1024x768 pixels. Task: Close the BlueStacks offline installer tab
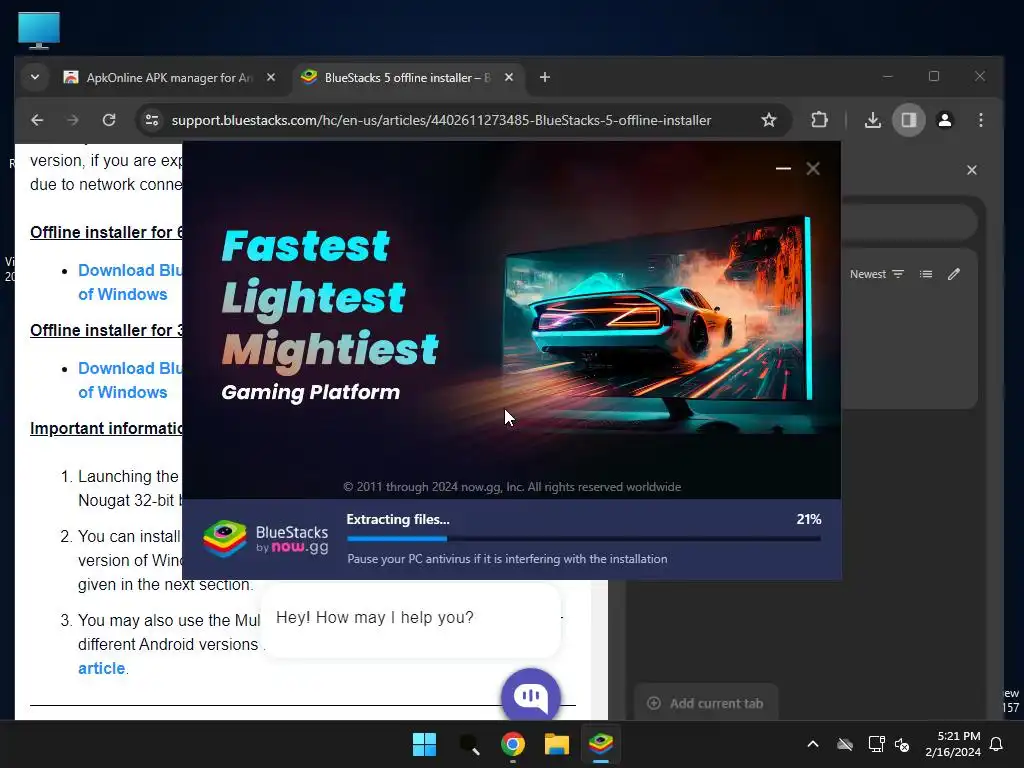click(x=509, y=77)
